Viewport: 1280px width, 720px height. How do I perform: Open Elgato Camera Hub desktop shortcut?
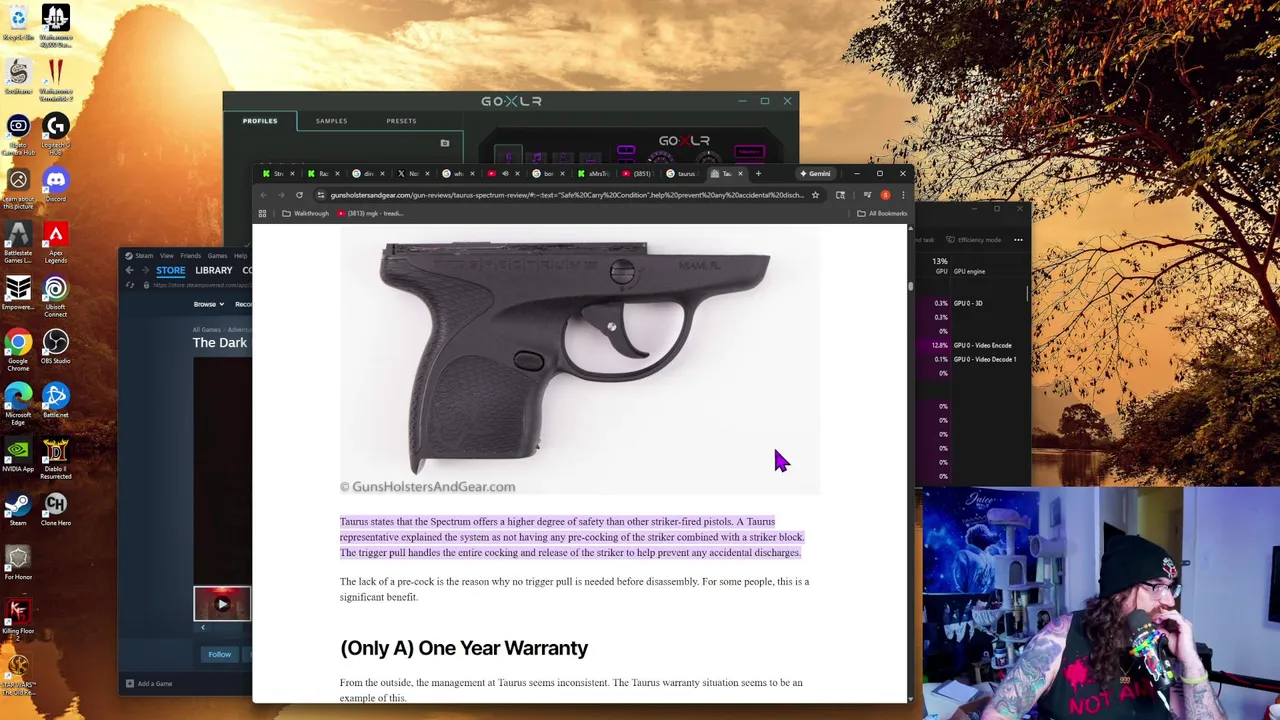pyautogui.click(x=18, y=133)
